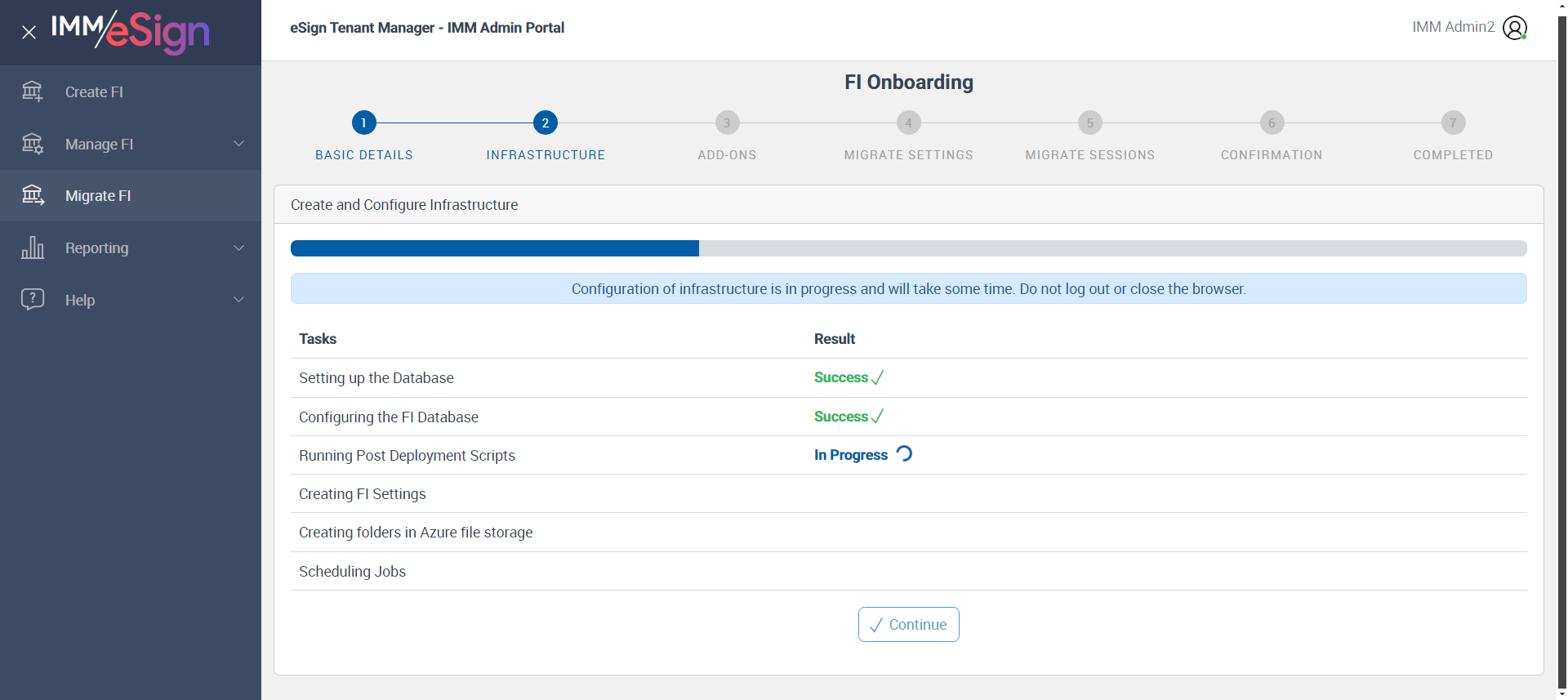Screen dimensions: 1568x700
Task: Open the user profile avatar icon
Action: coord(1514,28)
